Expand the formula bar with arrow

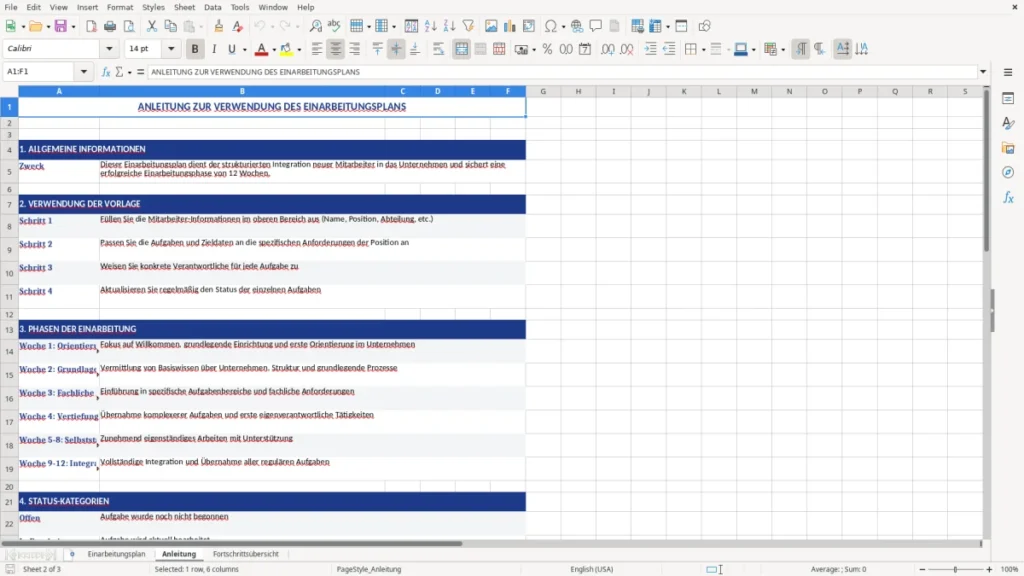click(983, 72)
